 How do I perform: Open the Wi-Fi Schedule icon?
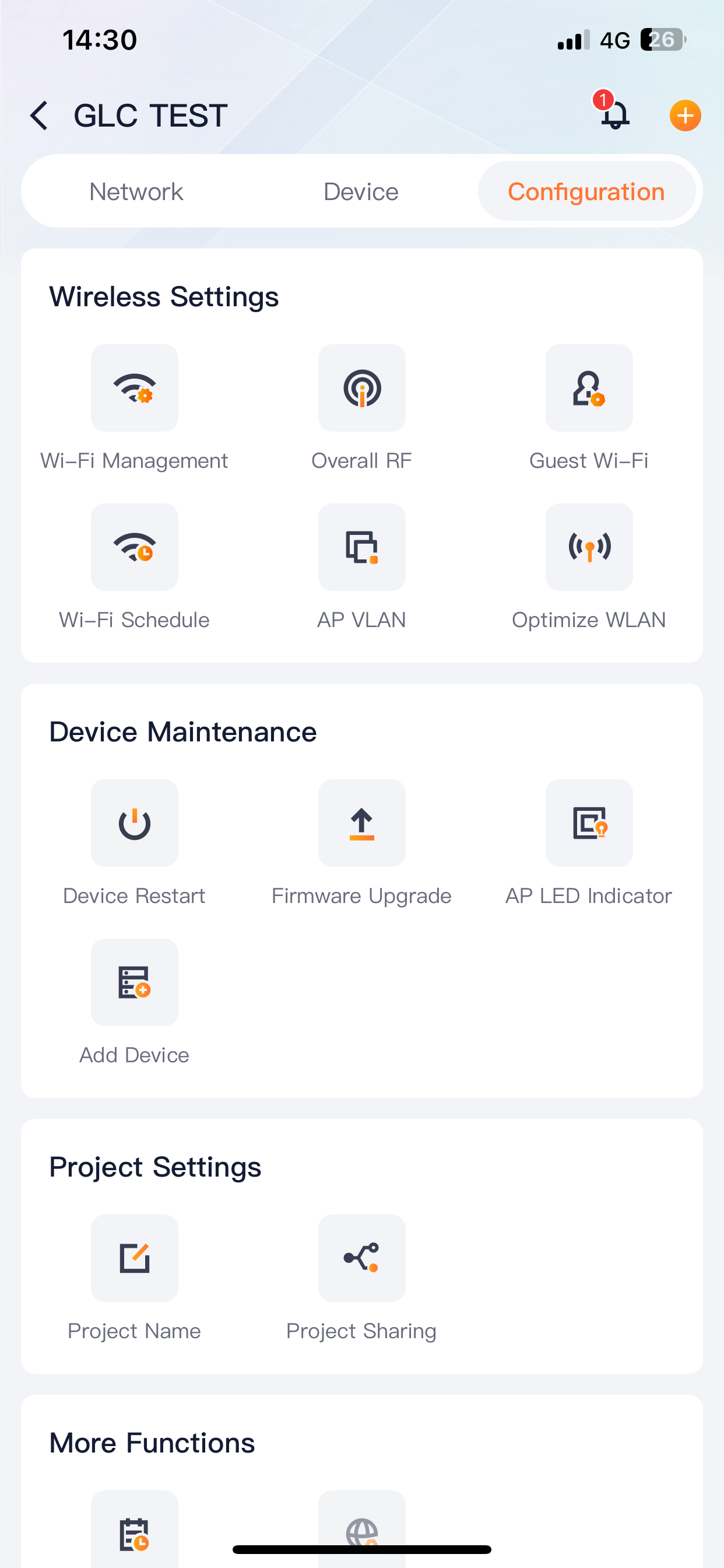pyautogui.click(x=135, y=547)
